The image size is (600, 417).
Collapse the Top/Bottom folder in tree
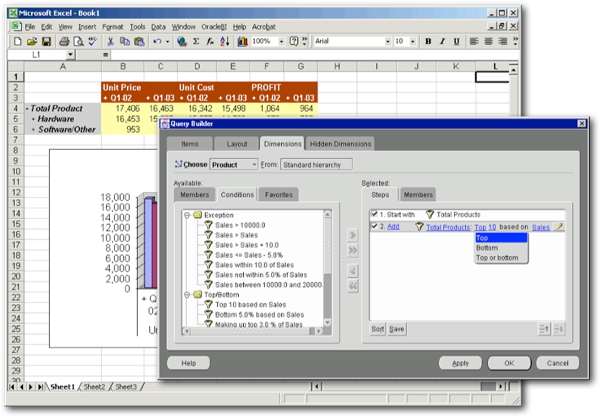[188, 295]
